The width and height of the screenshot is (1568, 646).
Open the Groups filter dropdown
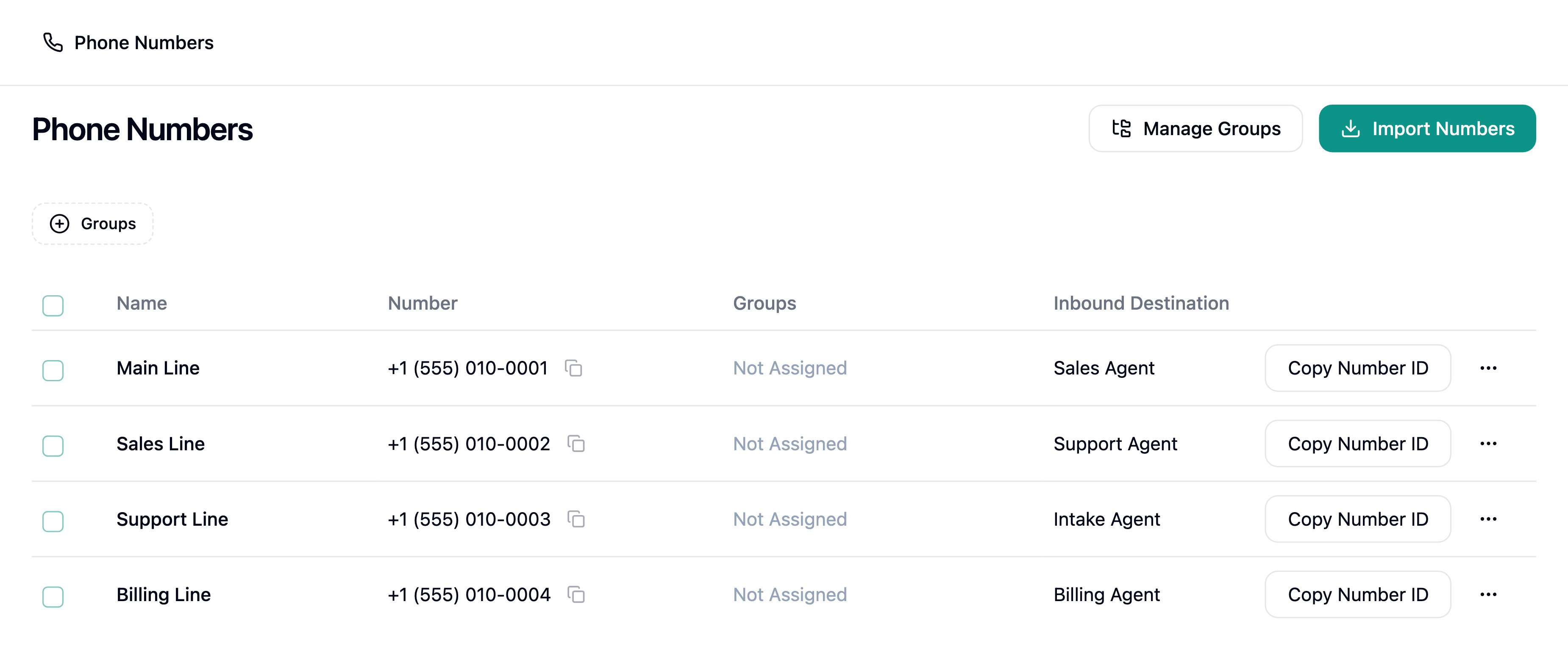(92, 224)
